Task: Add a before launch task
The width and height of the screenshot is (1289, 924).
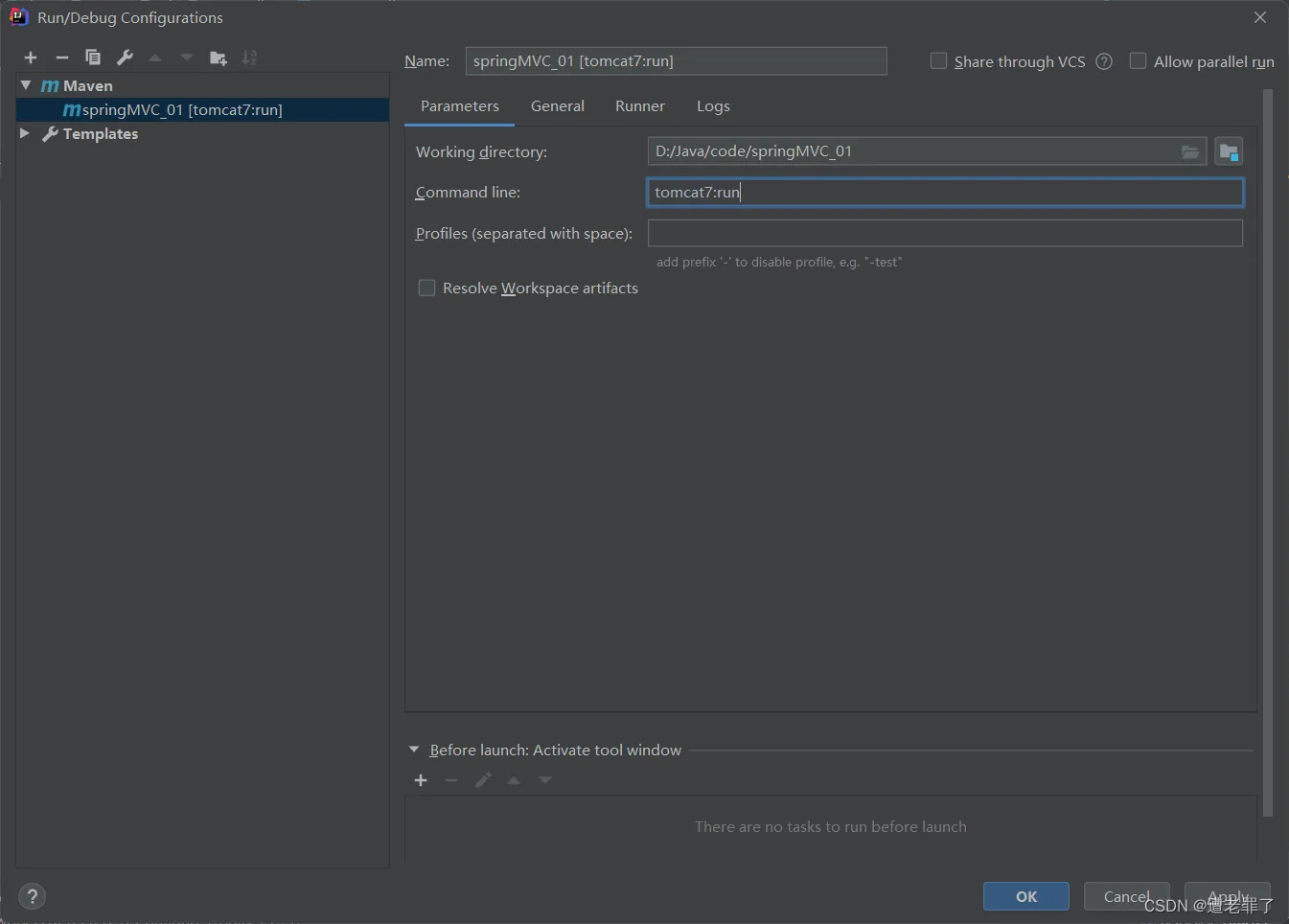Action: (421, 780)
